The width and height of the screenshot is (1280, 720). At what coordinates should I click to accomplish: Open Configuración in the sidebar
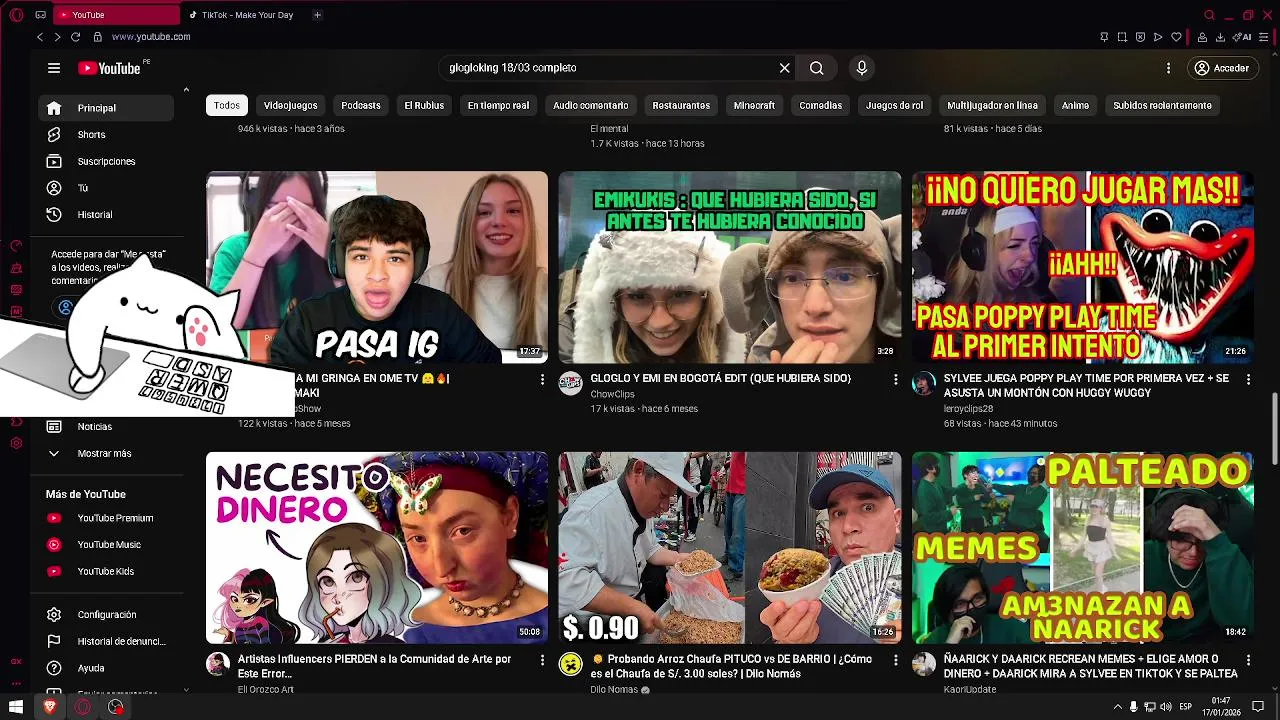click(106, 615)
